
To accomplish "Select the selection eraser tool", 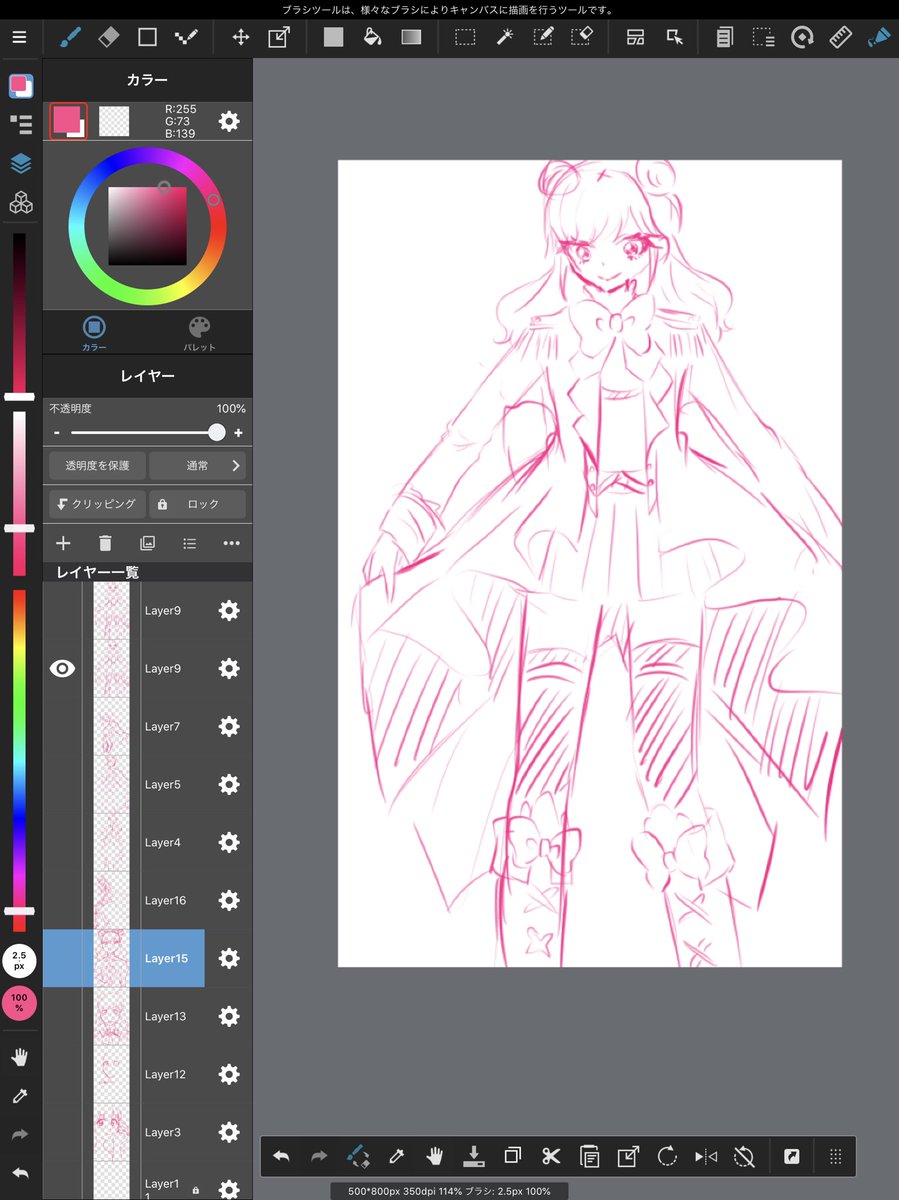I will click(x=581, y=37).
